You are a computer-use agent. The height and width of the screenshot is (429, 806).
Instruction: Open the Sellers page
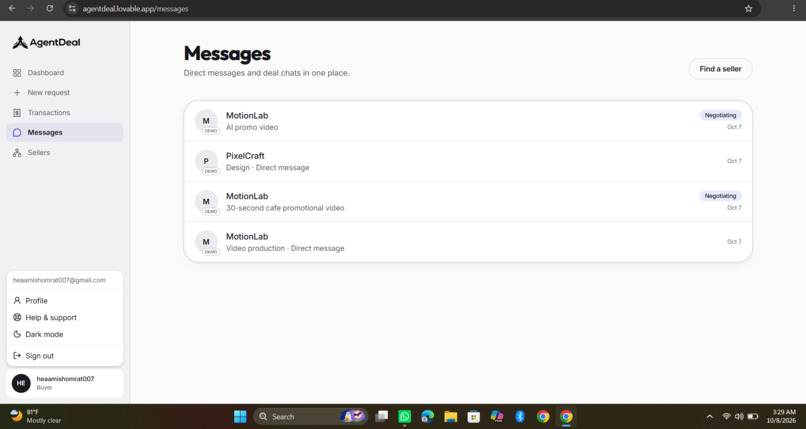[65, 153]
